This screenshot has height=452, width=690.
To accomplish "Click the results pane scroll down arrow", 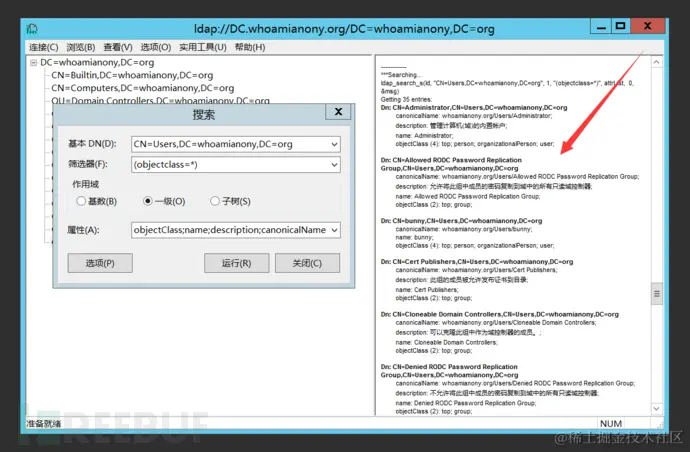I will 657,408.
